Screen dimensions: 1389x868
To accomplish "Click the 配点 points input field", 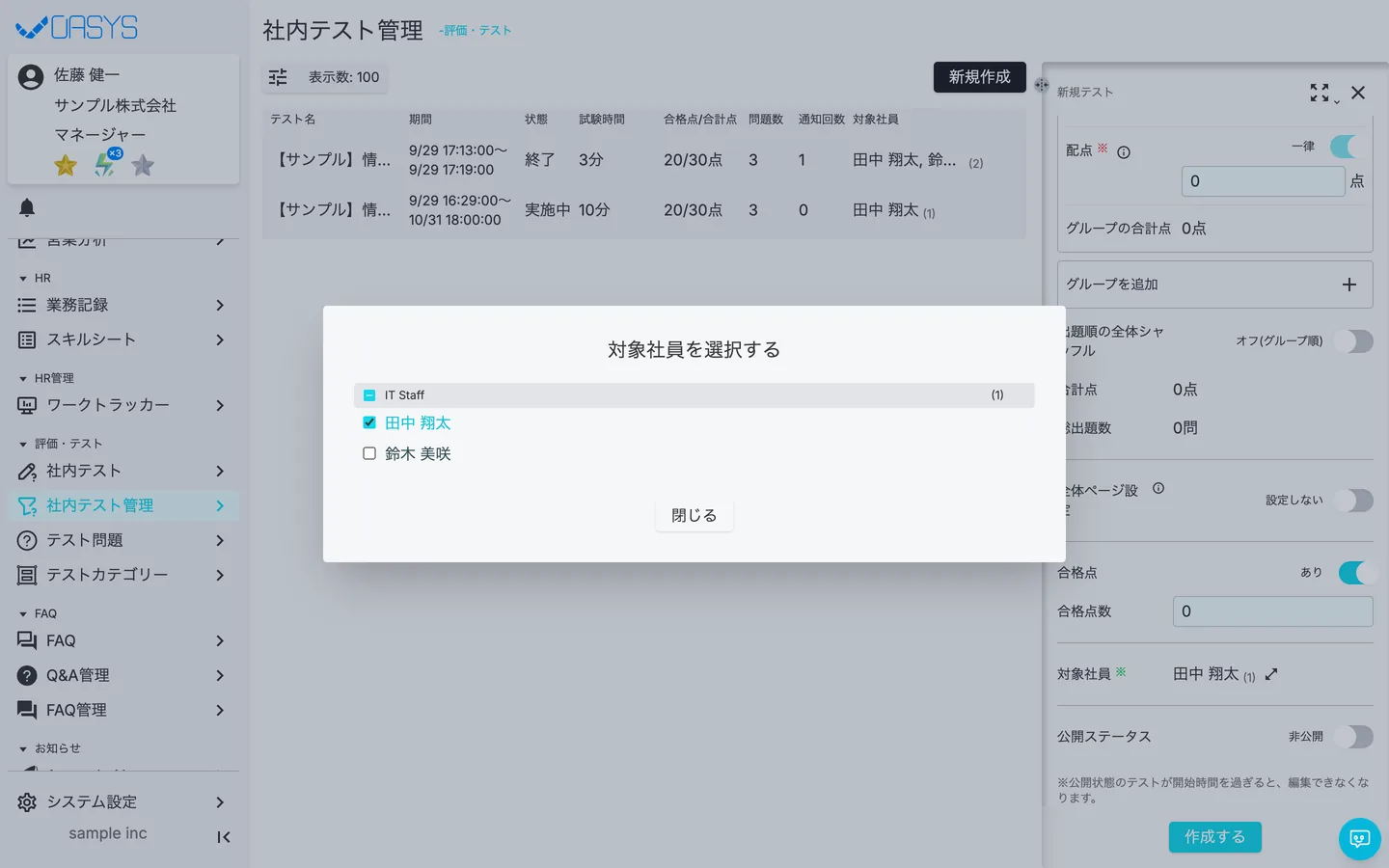I will pyautogui.click(x=1264, y=181).
